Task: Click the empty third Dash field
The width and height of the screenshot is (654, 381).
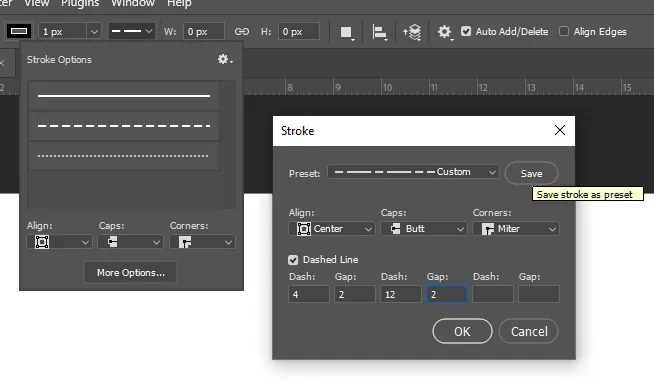Action: point(493,294)
